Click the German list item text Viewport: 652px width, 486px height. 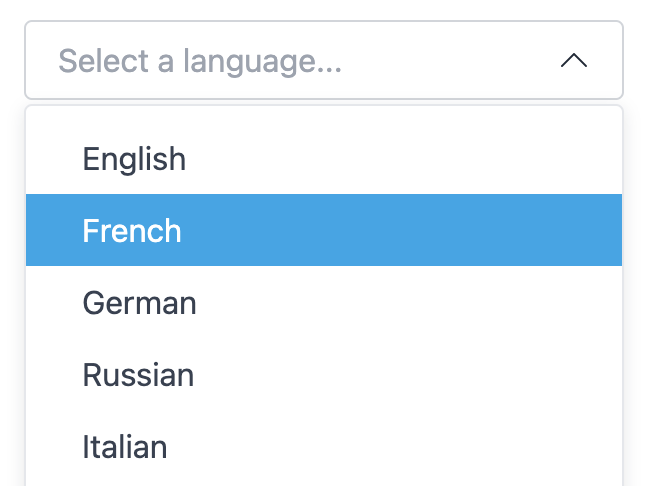coord(139,303)
